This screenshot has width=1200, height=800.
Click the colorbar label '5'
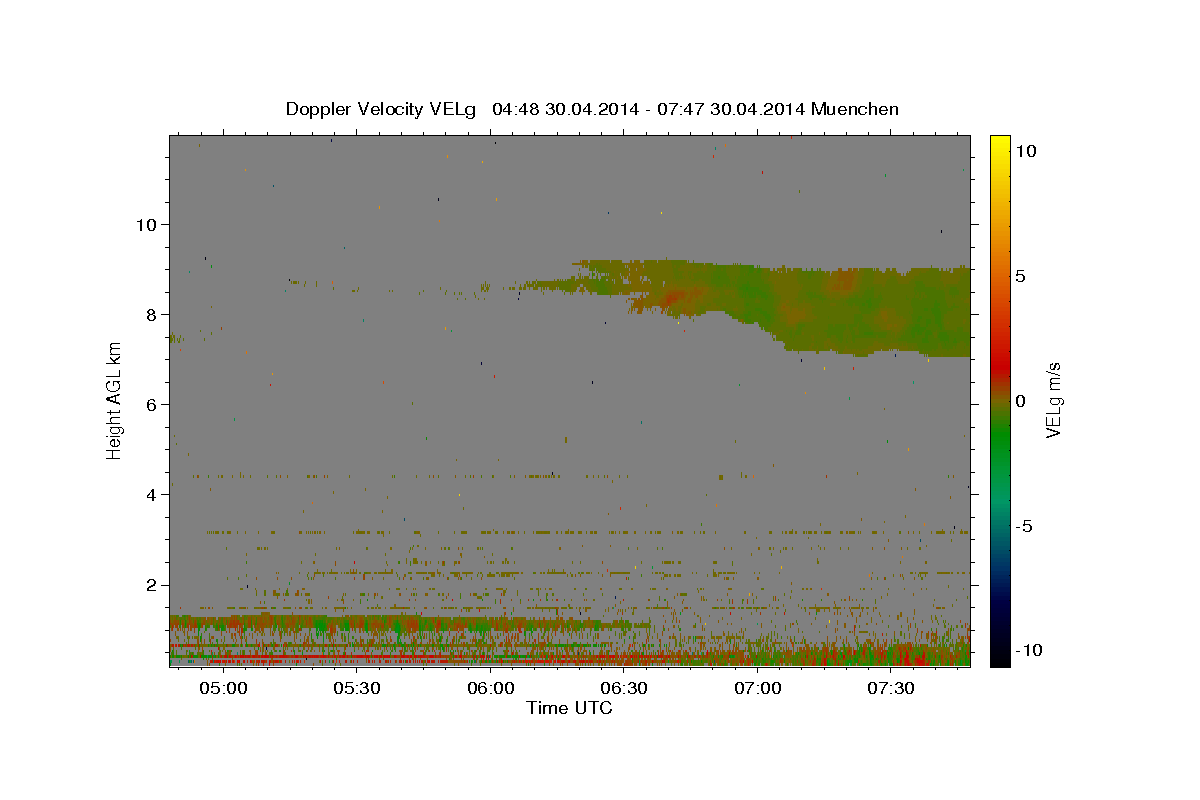tap(1022, 276)
